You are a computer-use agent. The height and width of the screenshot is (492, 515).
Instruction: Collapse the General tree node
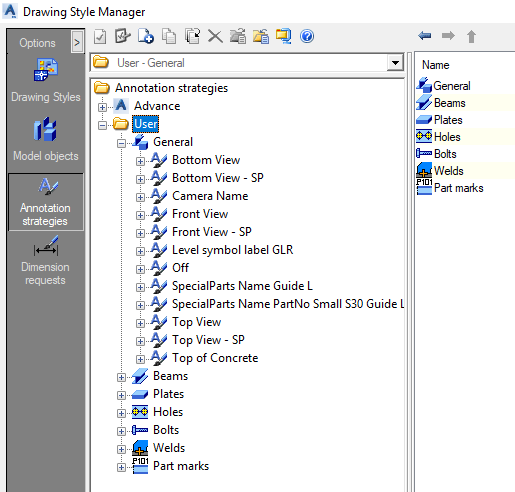121,143
